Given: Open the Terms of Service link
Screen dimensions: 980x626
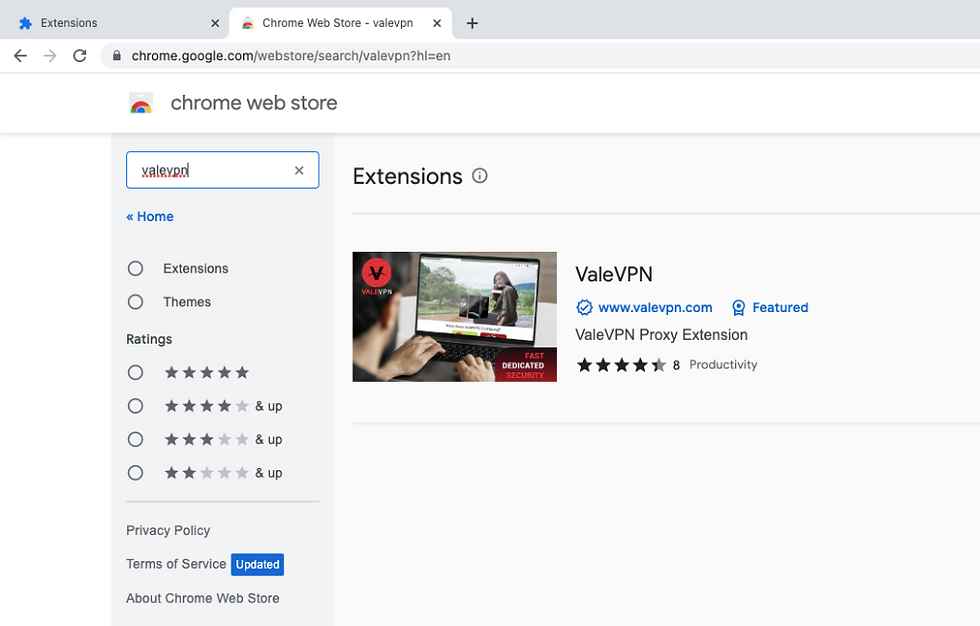Looking at the screenshot, I should (176, 564).
